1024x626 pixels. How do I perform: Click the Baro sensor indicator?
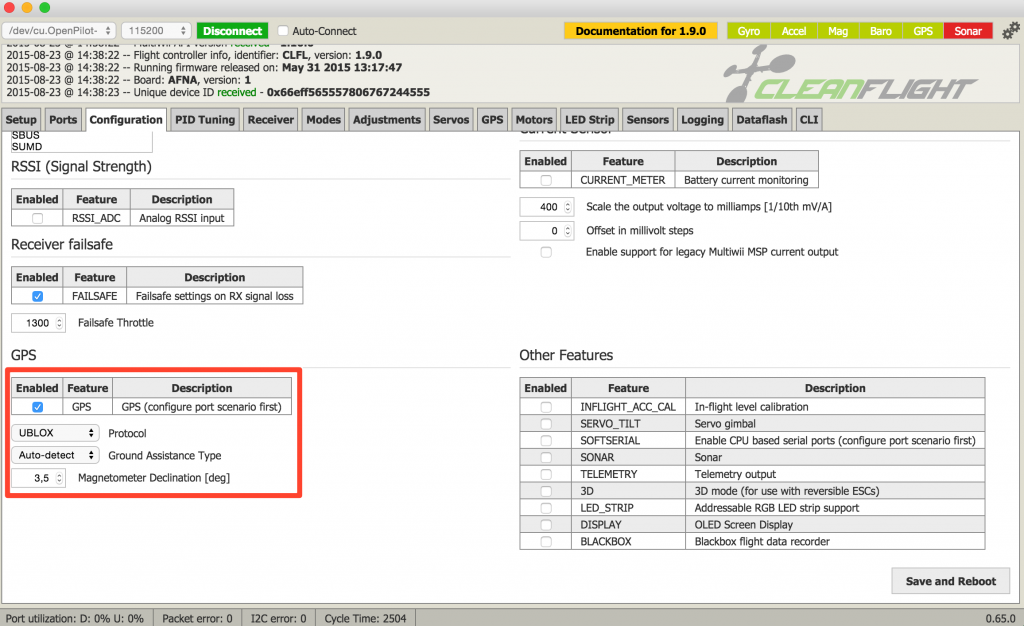tap(880, 31)
